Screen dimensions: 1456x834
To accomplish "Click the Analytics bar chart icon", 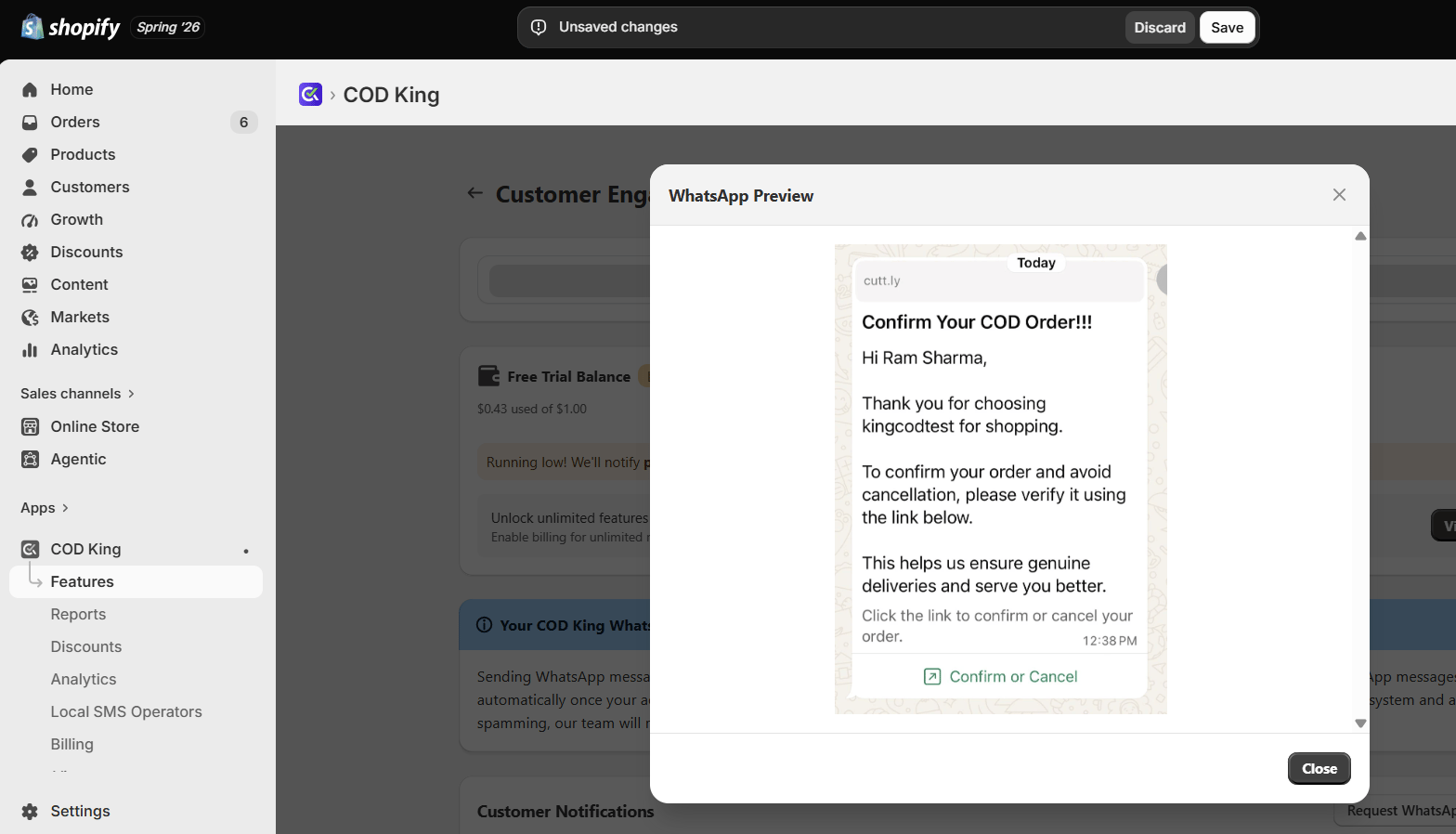I will click(30, 350).
